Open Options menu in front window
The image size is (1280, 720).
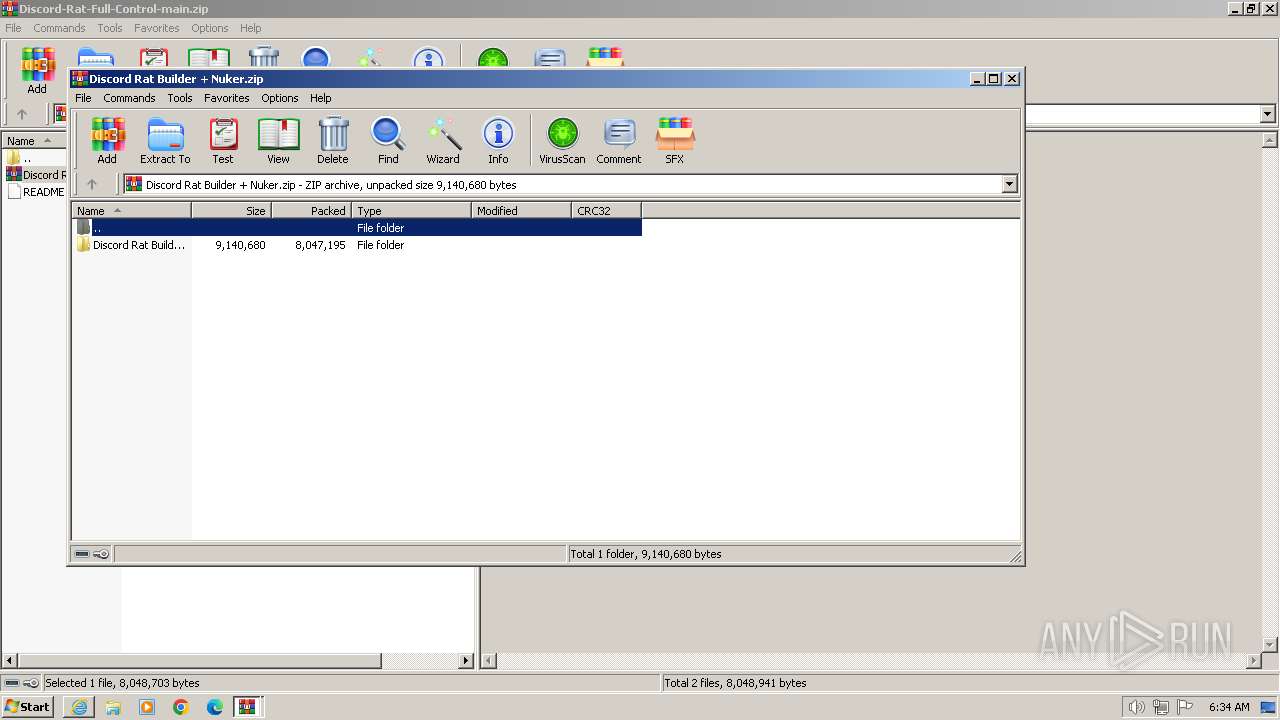click(x=280, y=98)
